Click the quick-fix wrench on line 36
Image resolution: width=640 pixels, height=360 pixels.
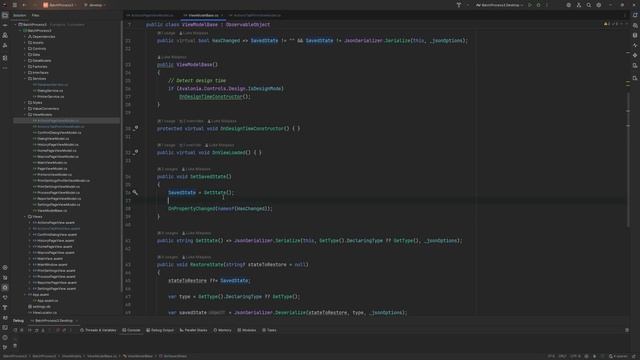(135, 192)
